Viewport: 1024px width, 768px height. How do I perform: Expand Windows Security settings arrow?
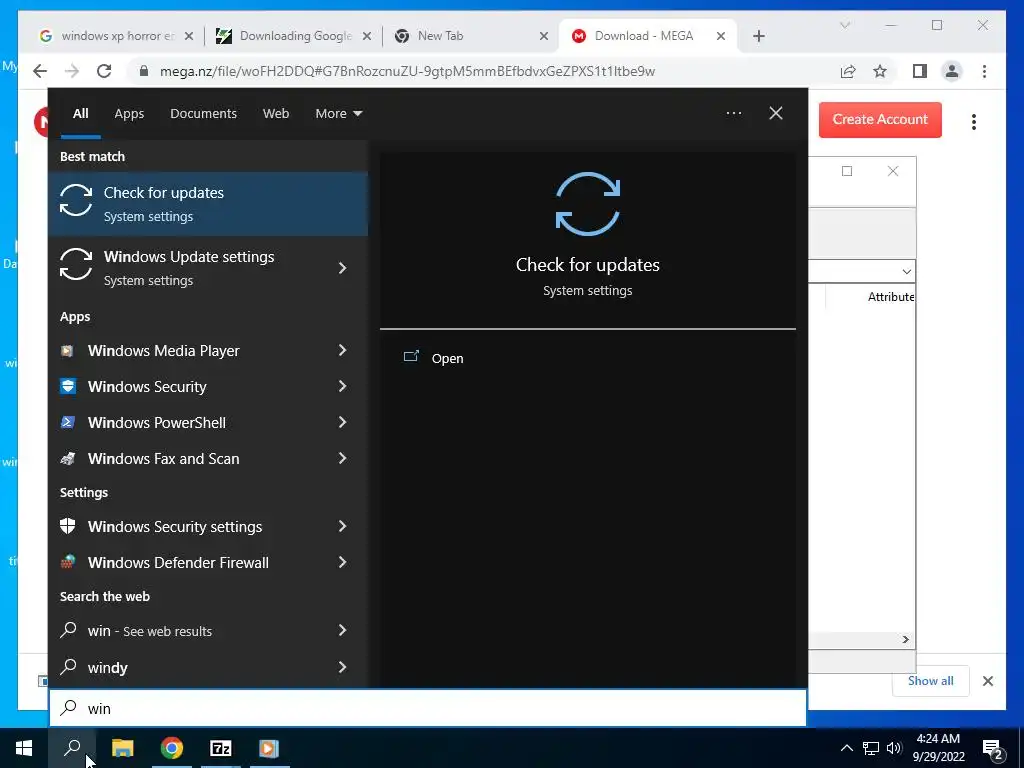(343, 526)
